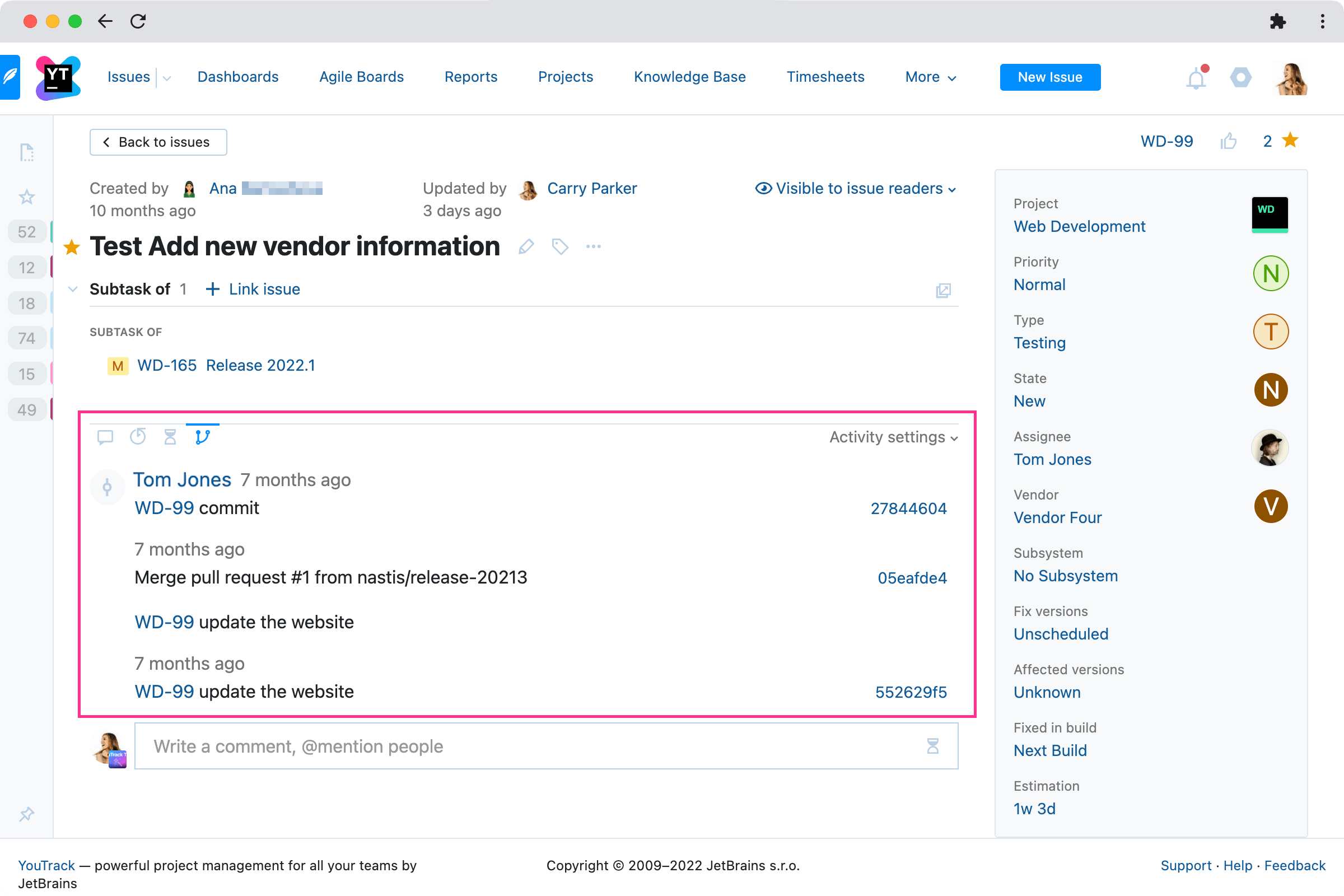The width and height of the screenshot is (1344, 896).
Task: Switch to Knowledge Base section
Action: [x=689, y=77]
